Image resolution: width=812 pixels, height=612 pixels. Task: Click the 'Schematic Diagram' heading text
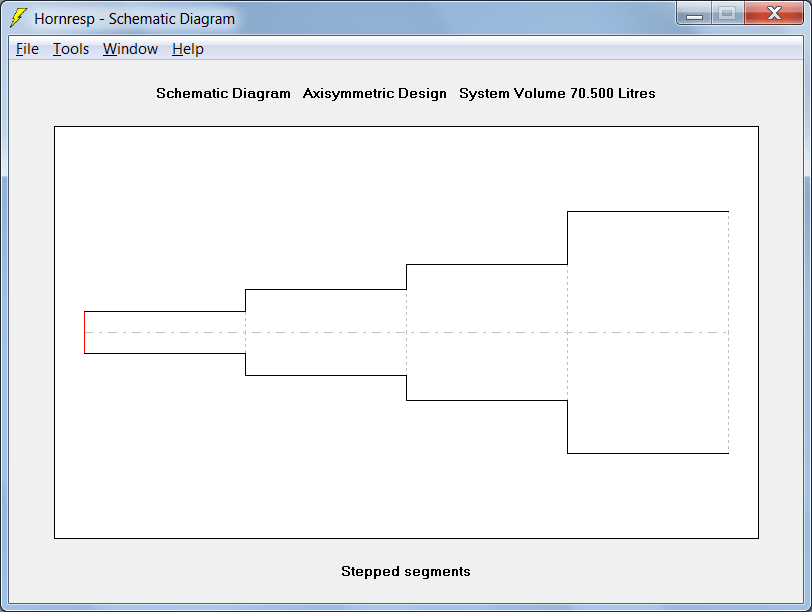coord(223,93)
